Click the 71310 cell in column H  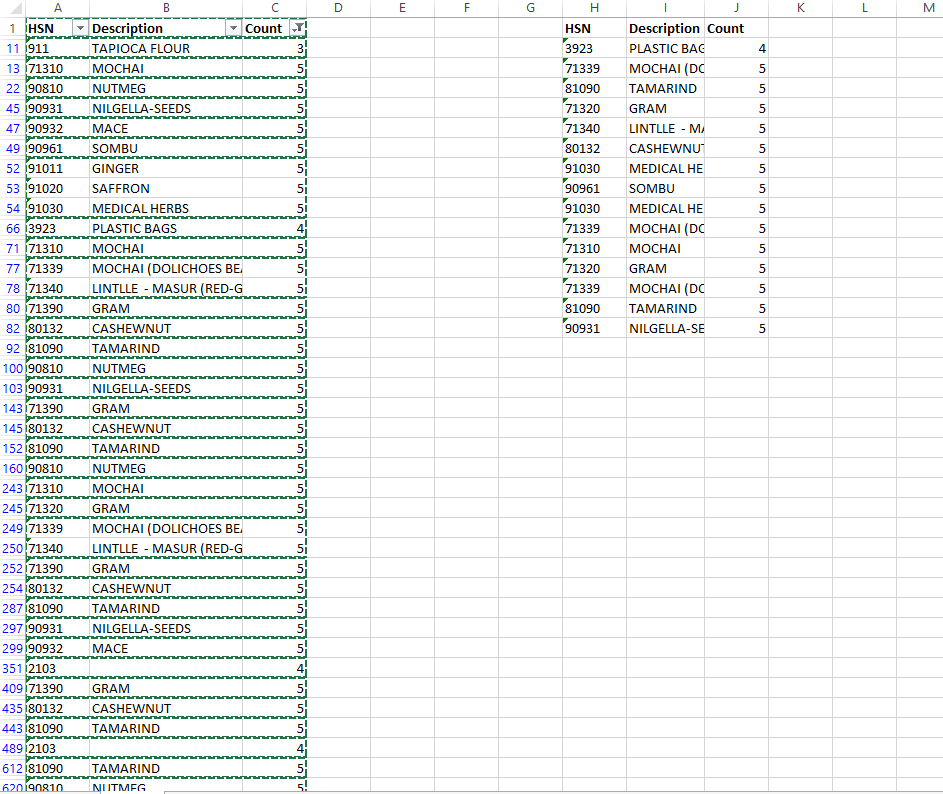pos(594,248)
